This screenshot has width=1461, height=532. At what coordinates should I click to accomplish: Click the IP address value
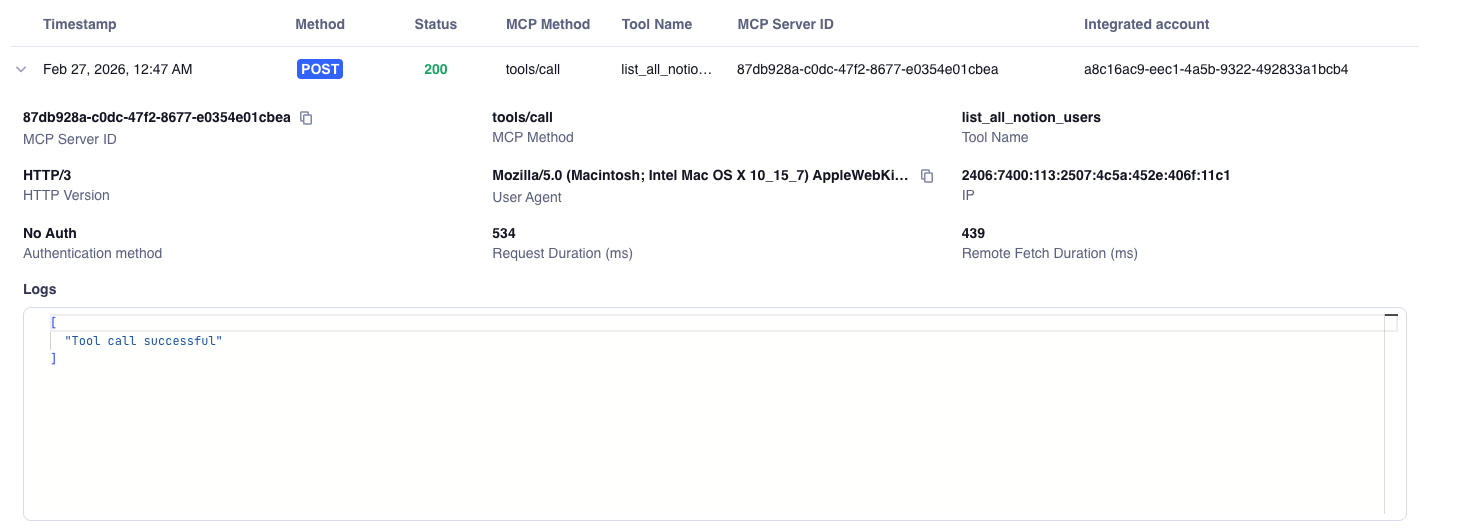coord(1095,175)
